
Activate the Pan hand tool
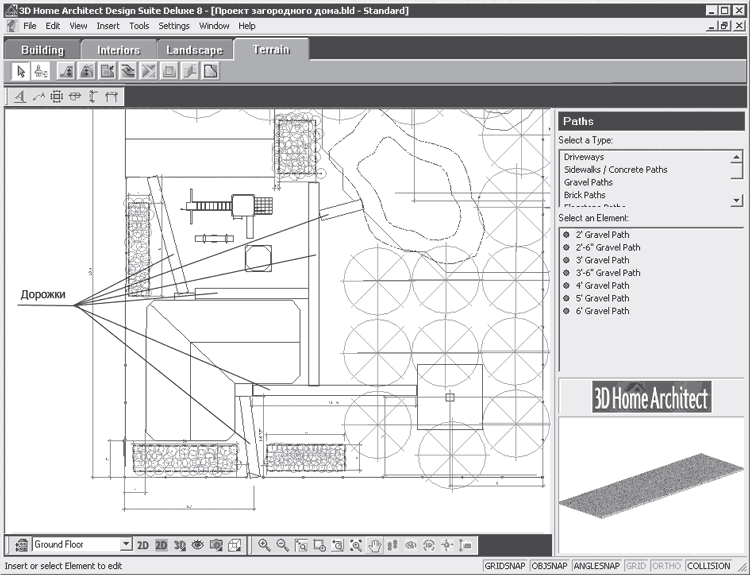point(375,545)
